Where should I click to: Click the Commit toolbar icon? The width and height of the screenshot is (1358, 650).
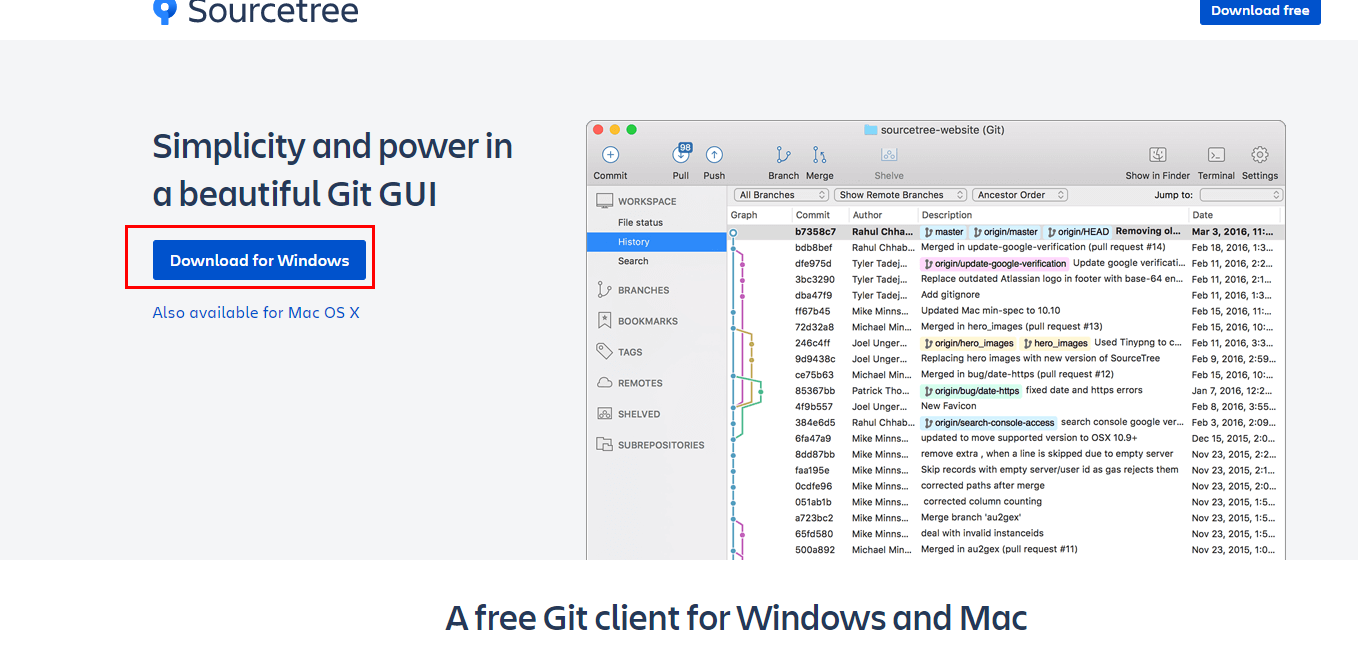click(610, 155)
